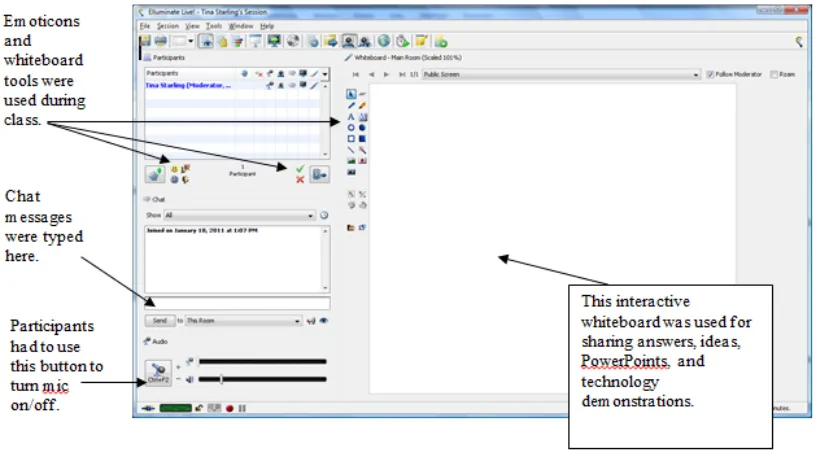
Task: Click the red record button in status bar
Action: click(x=230, y=408)
